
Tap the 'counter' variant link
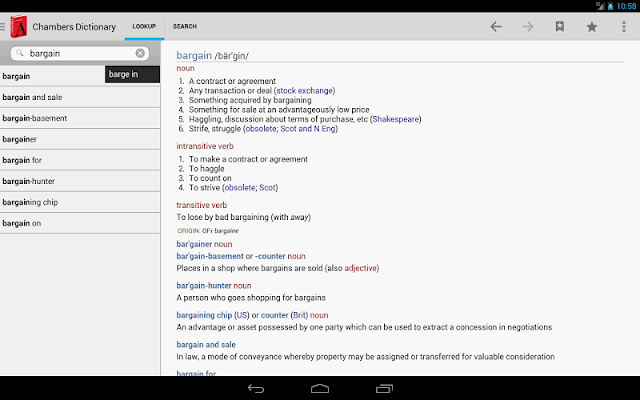tap(274, 315)
